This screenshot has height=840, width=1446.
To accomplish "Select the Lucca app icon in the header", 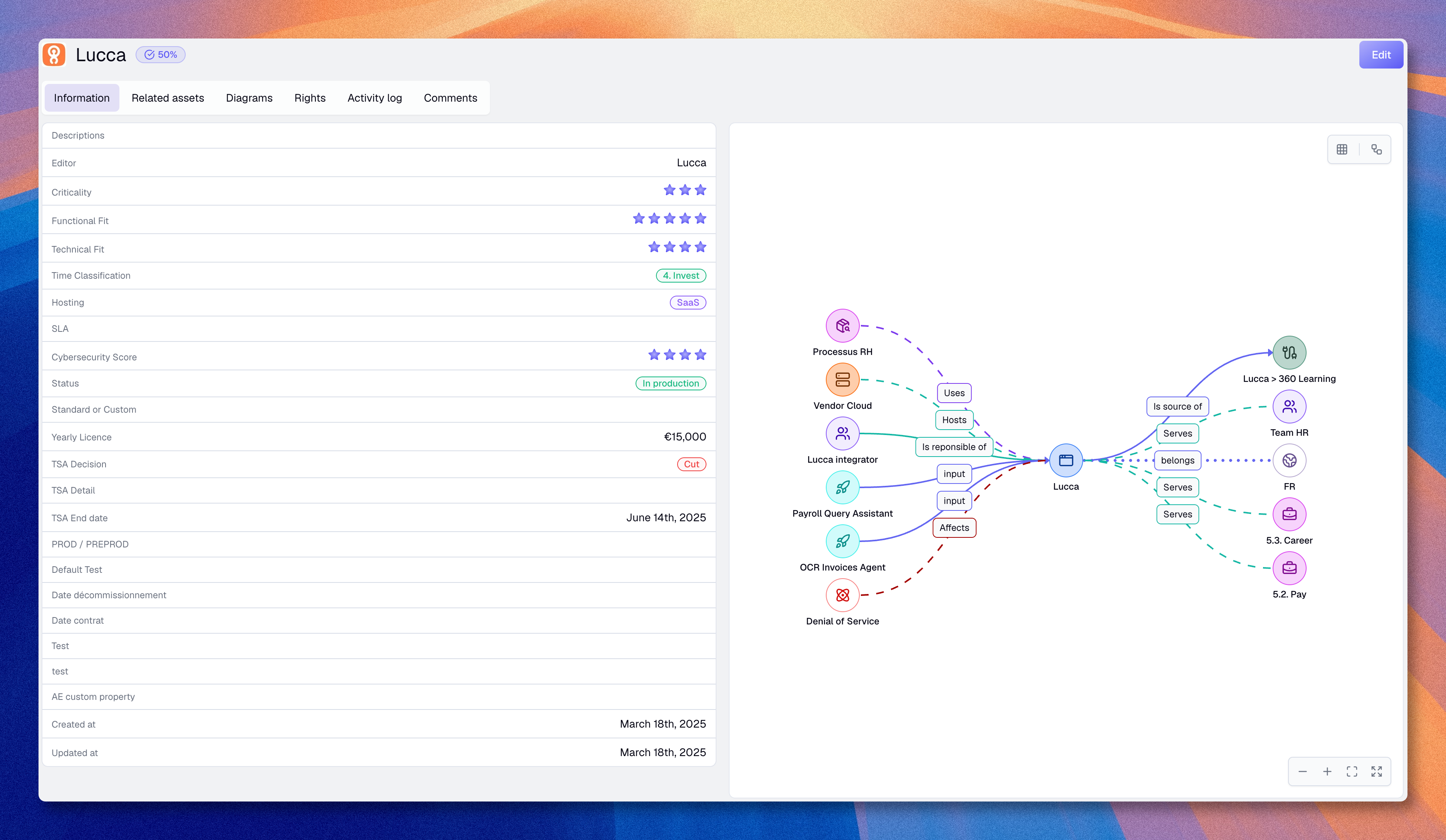I will (55, 54).
